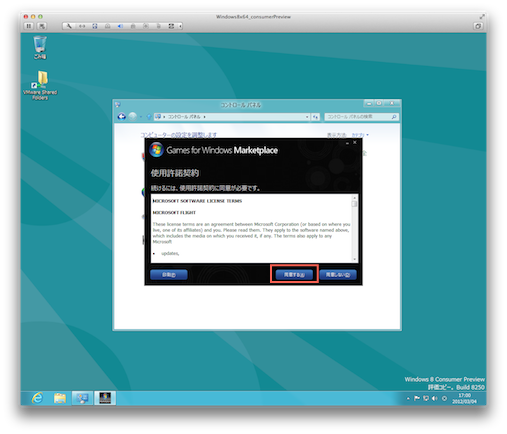
Task: Click the Control Panel window title bar icon
Action: [118, 105]
